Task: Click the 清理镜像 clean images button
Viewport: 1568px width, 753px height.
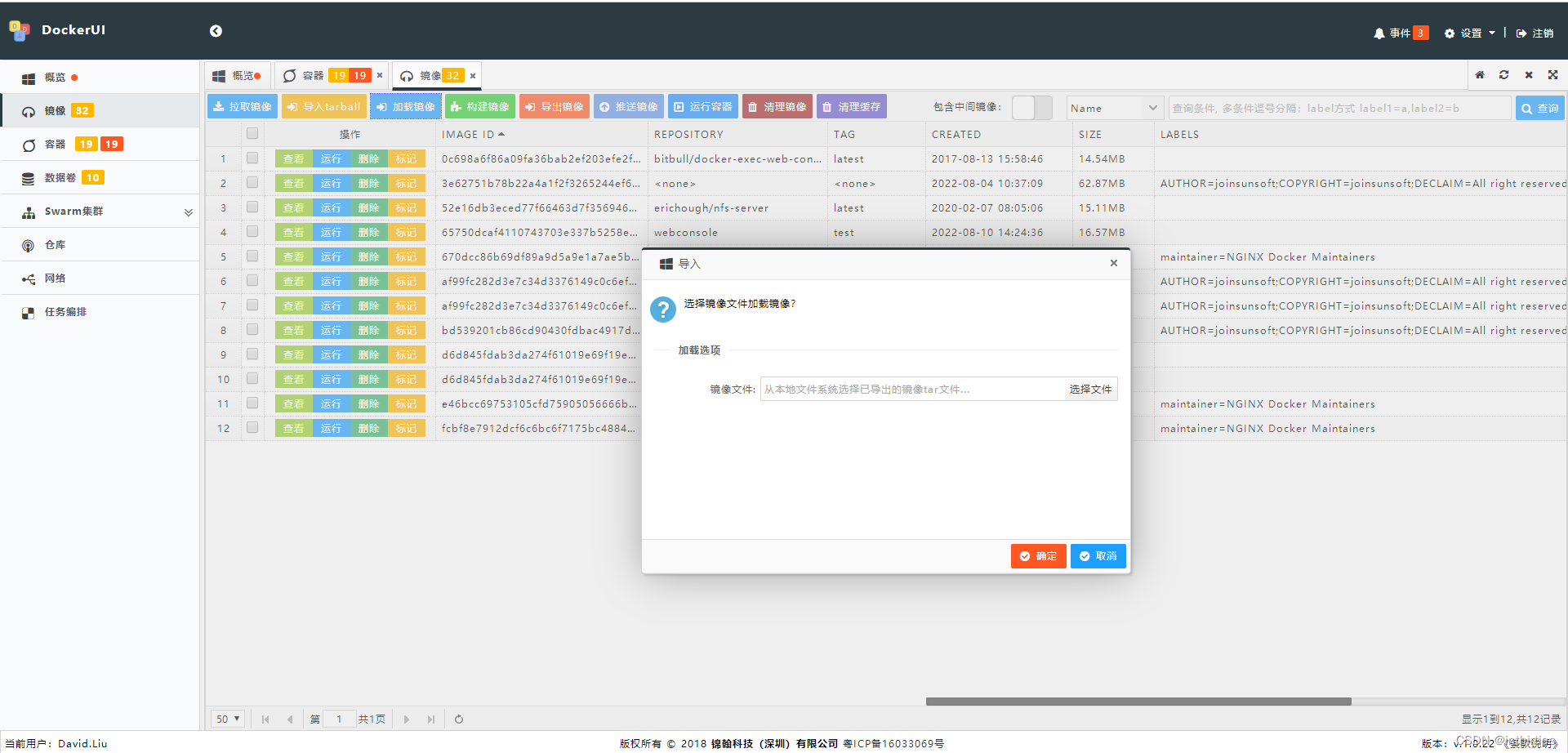Action: pos(777,107)
